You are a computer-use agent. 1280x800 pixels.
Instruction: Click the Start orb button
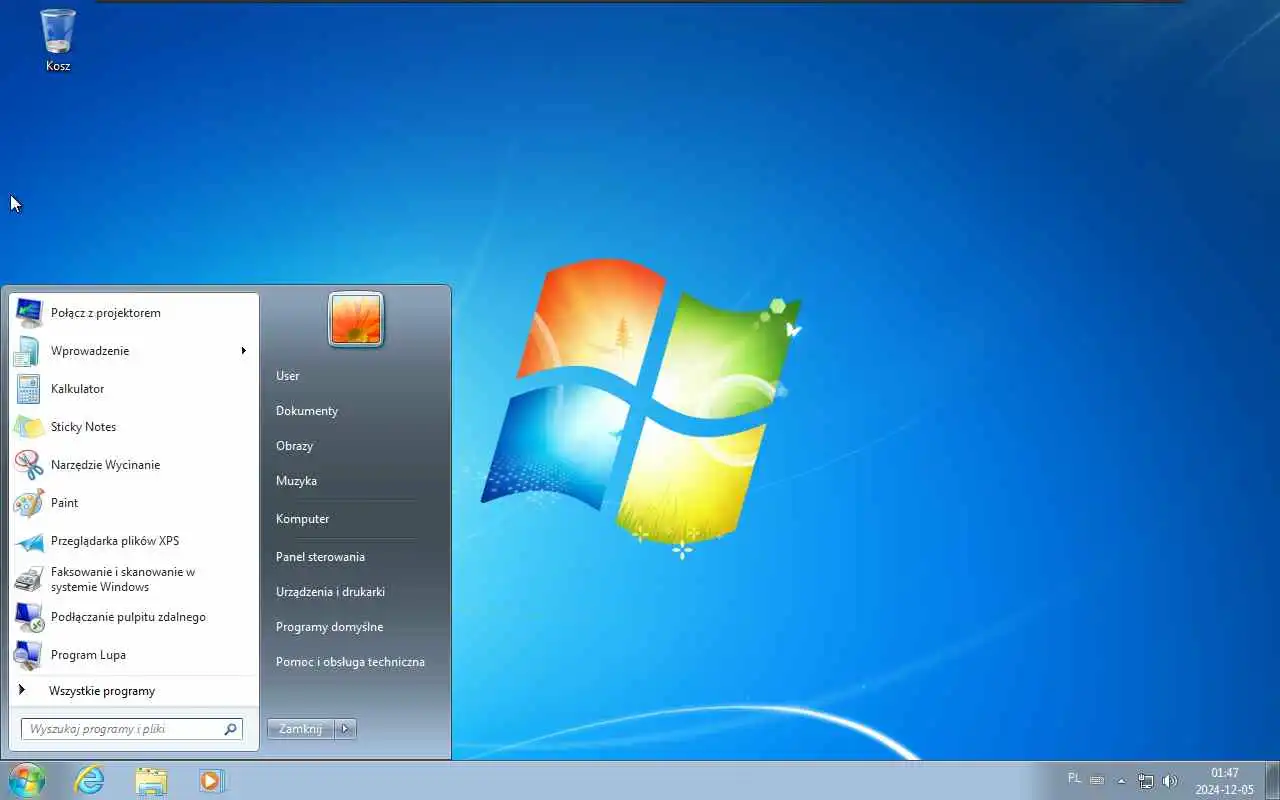coord(26,780)
